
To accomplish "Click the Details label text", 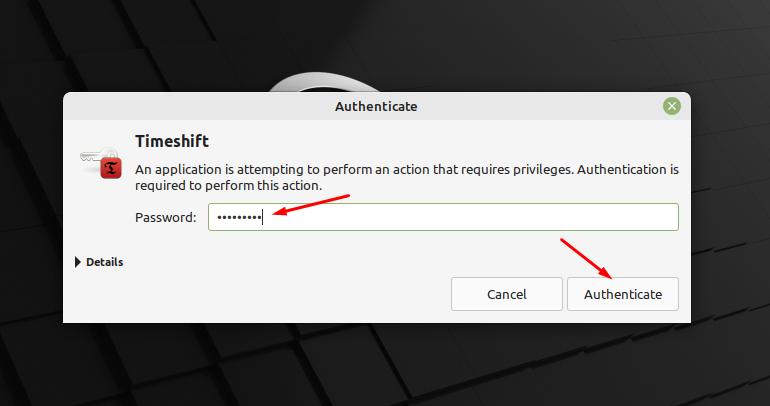I will click(x=105, y=262).
